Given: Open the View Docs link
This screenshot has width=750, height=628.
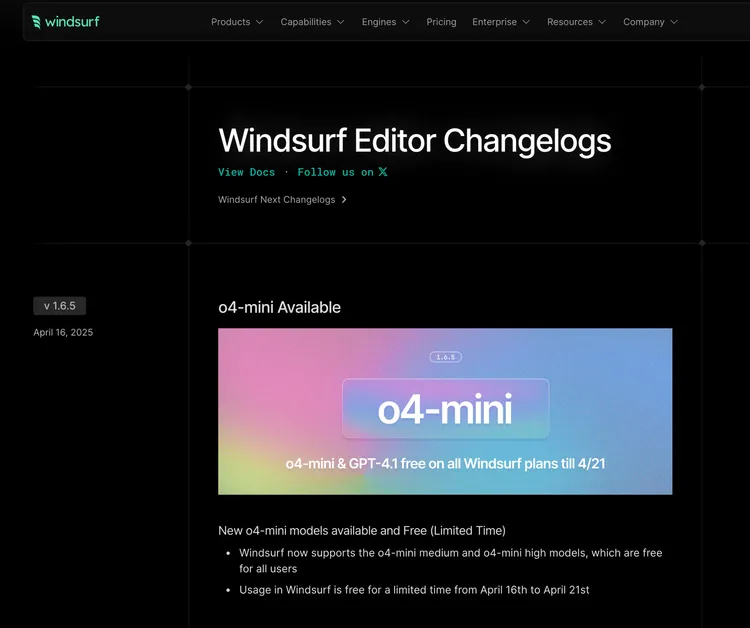Looking at the screenshot, I should click(x=246, y=172).
